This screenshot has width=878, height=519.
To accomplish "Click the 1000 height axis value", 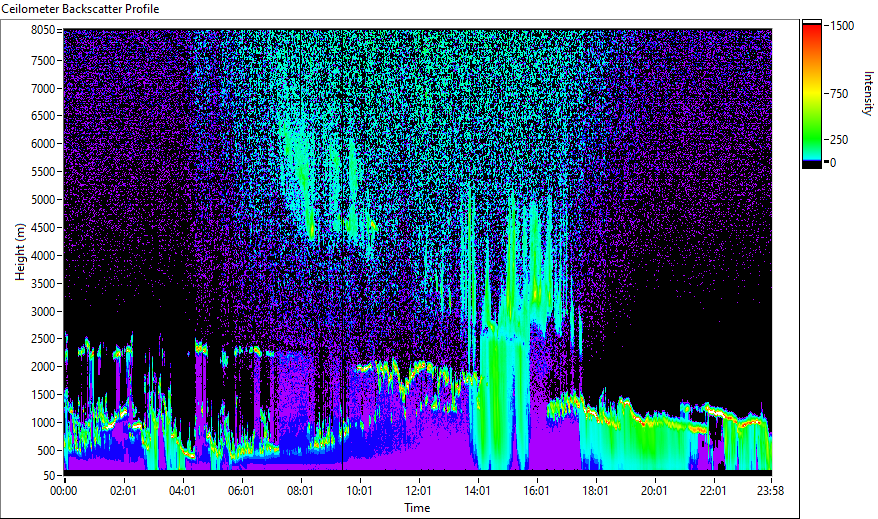I will tap(43, 423).
